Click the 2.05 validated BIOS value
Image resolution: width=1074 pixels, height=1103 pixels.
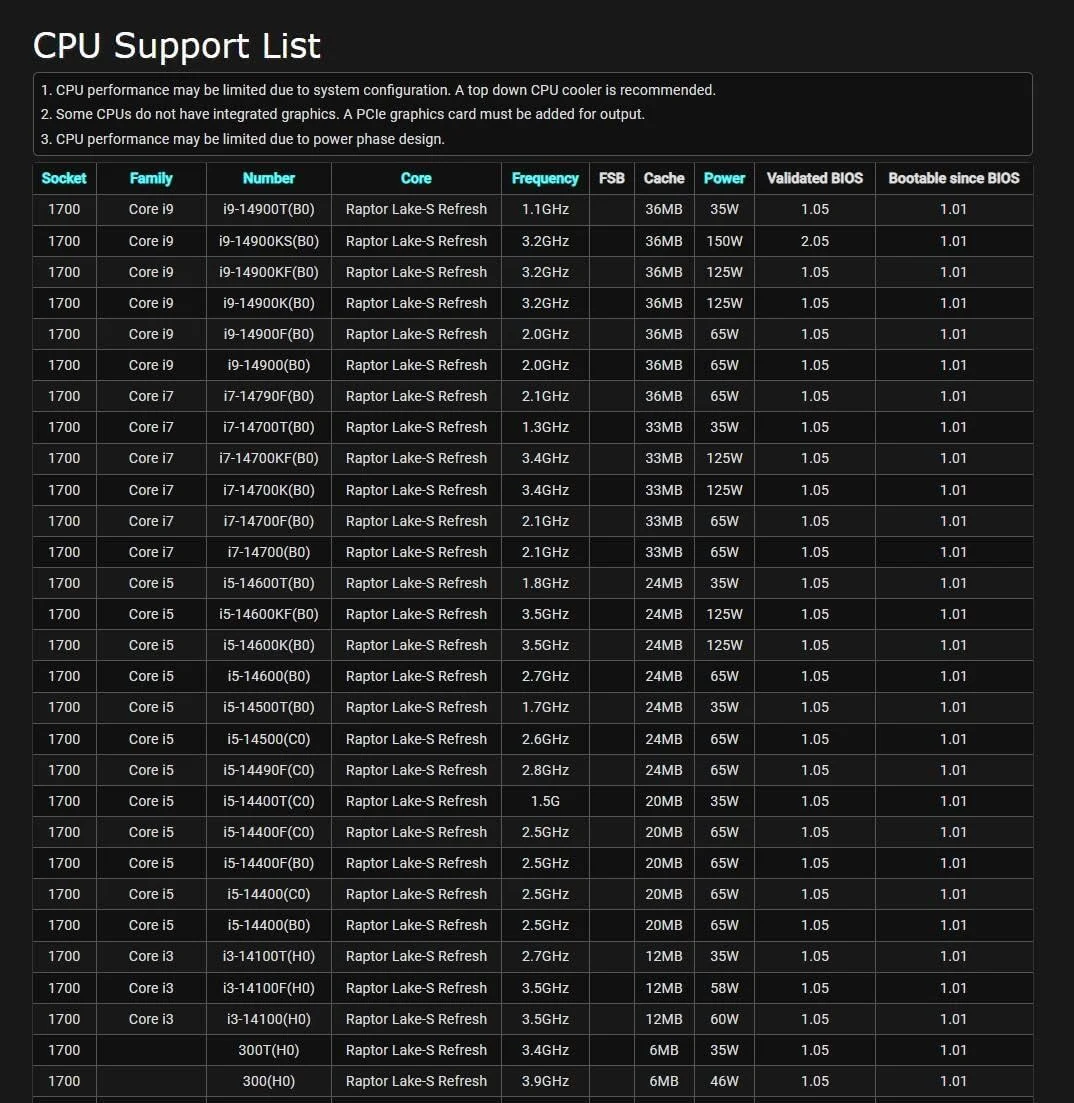(x=815, y=241)
